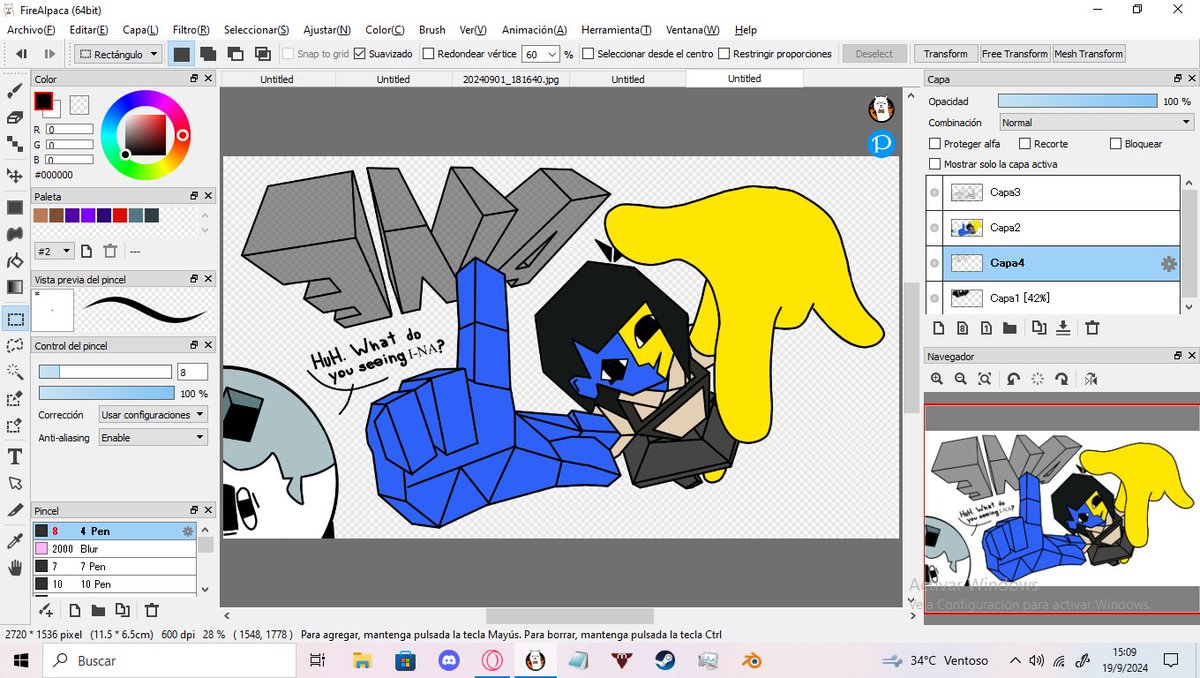Delete selected layer with trash icon
The height and width of the screenshot is (678, 1200).
pos(1092,328)
